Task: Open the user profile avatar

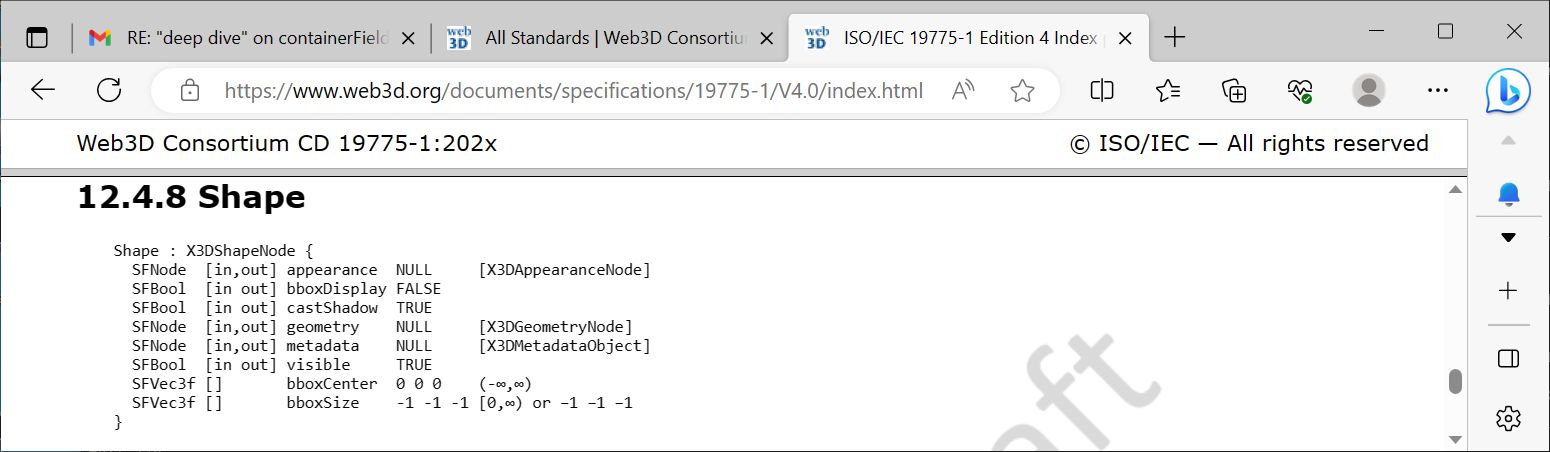Action: (x=1368, y=91)
